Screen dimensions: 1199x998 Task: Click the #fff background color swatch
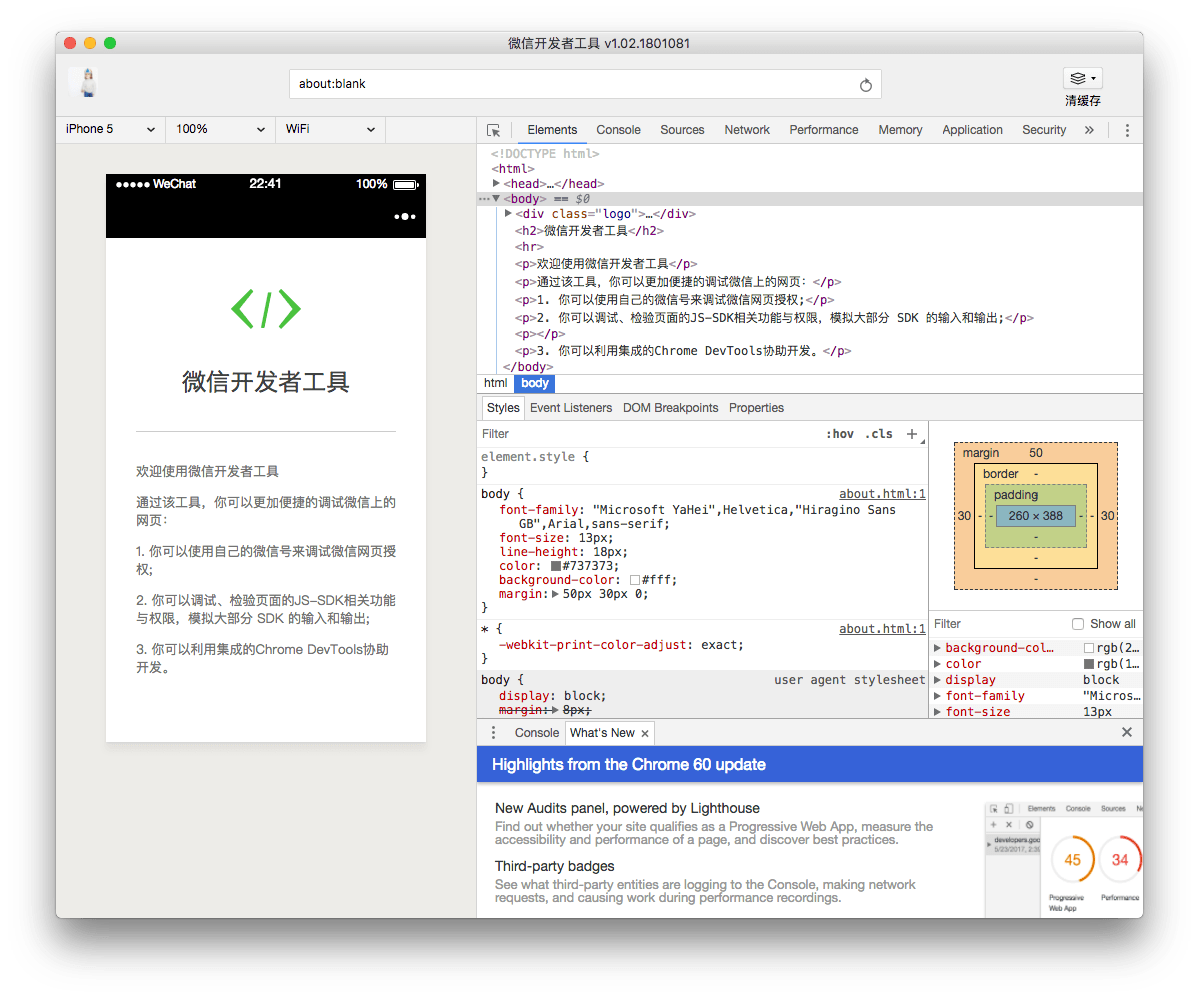[x=635, y=580]
